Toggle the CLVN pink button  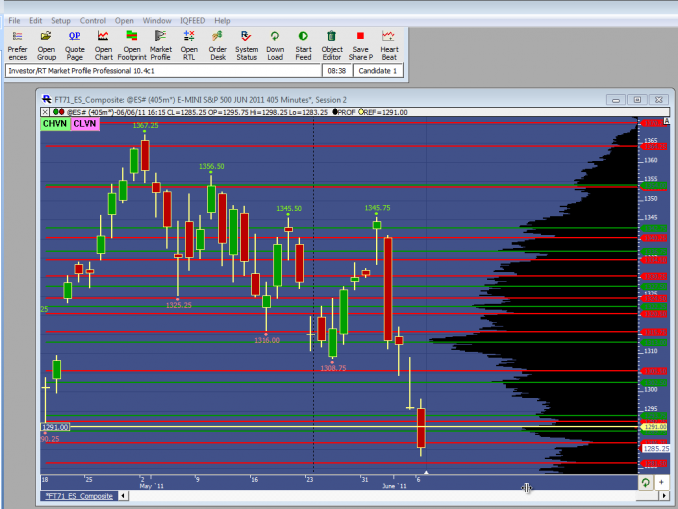tap(84, 124)
